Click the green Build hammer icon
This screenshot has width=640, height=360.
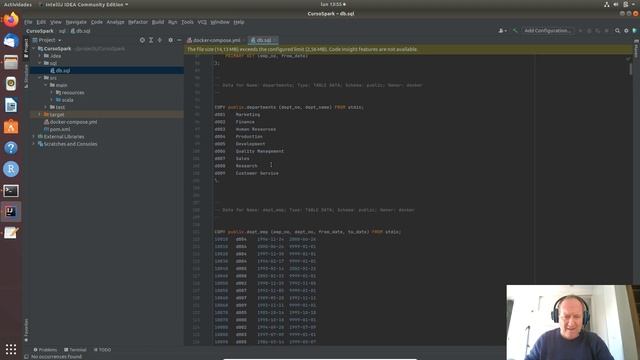tap(515, 31)
